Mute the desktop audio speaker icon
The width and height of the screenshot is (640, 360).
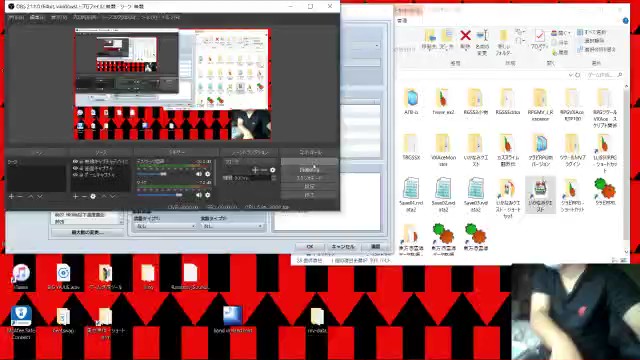[x=199, y=174]
